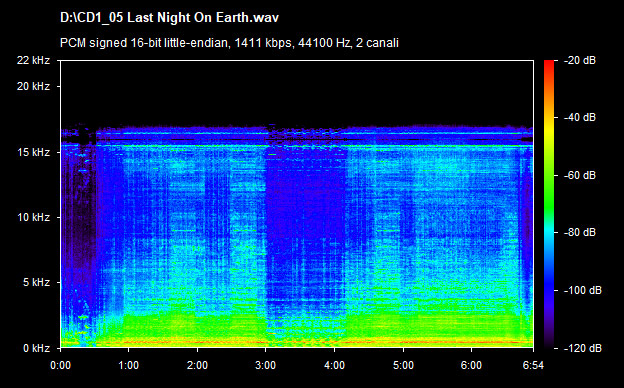This screenshot has height=388, width=624.
Task: Select the 6:54 end time marker
Action: (533, 365)
